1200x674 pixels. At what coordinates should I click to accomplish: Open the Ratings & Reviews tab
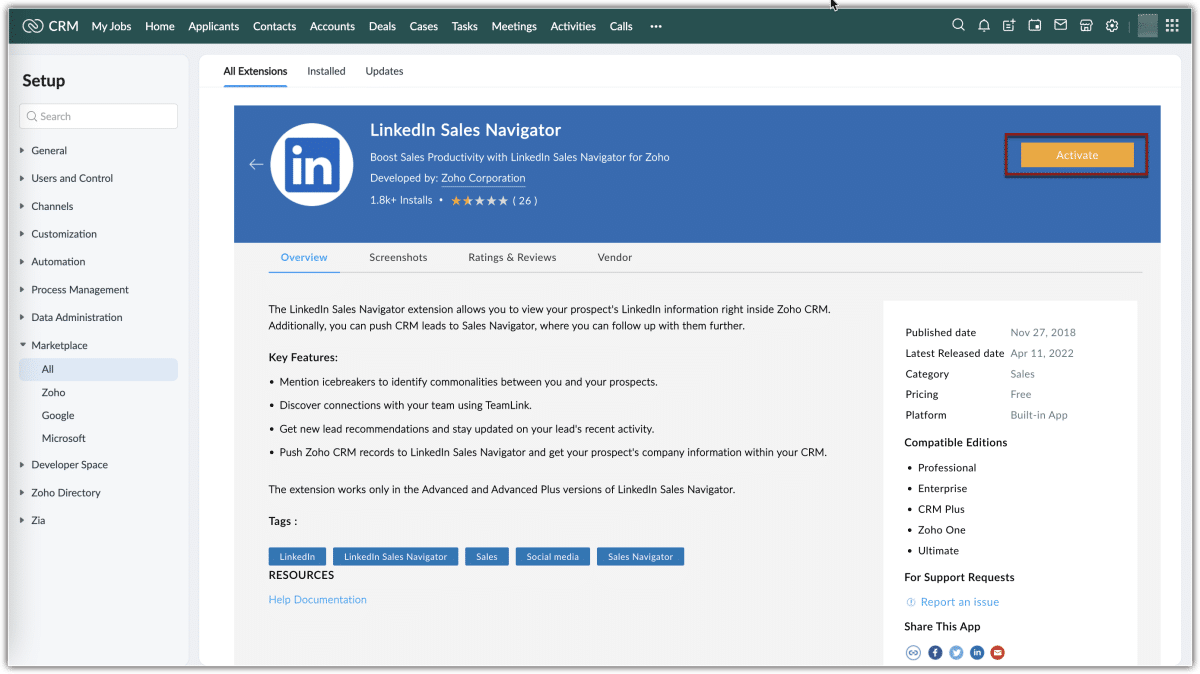(x=512, y=258)
